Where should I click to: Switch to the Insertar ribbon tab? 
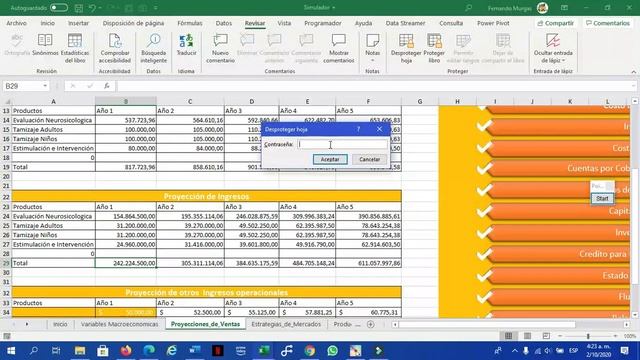coord(78,23)
